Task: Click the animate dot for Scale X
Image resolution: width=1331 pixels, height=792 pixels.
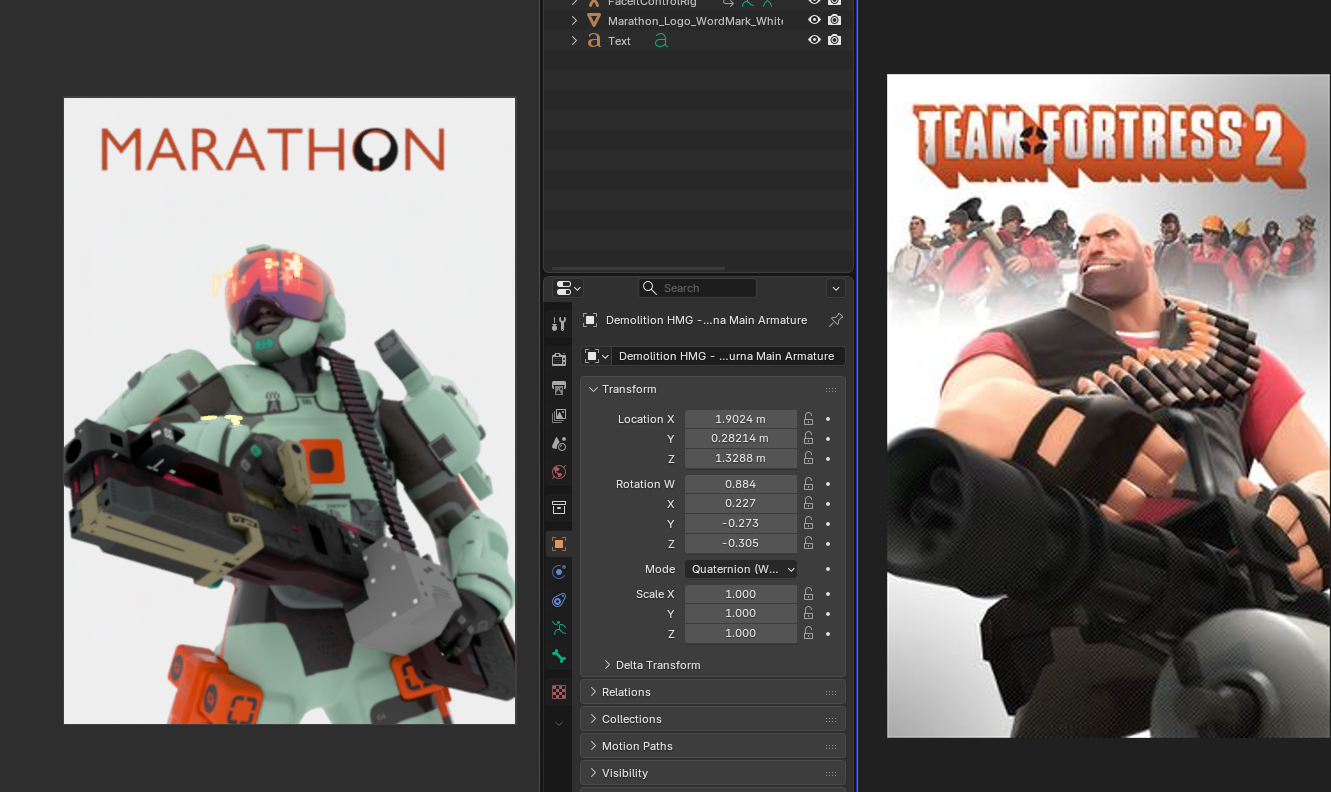Action: 828,594
